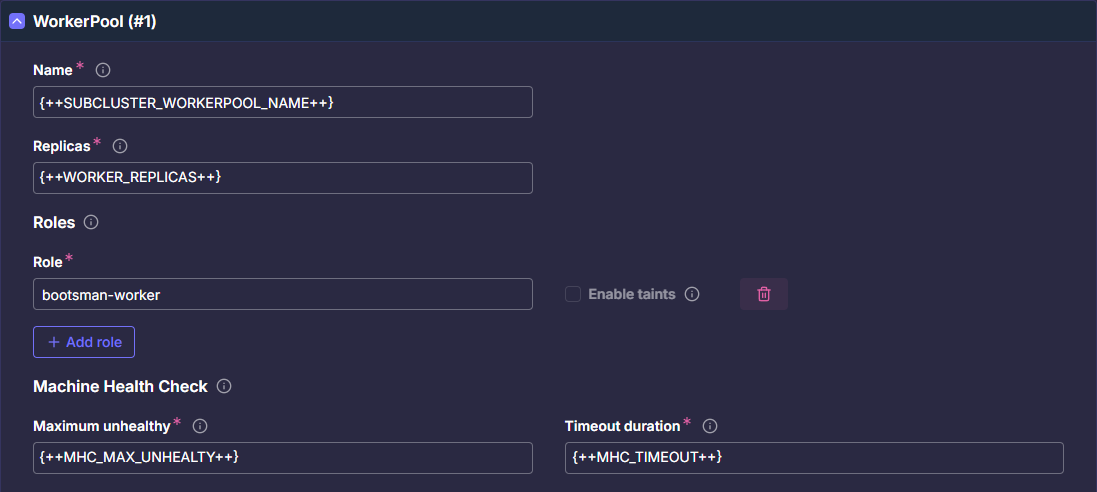Screen dimensions: 1097x492
Task: Click the info icon beside Replicas
Action: point(120,146)
